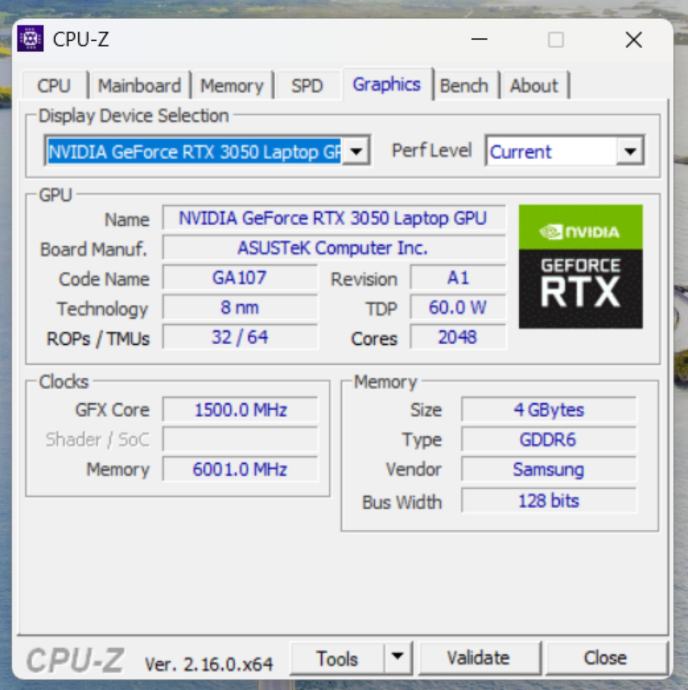Click the 'Board Manuf.' label
Image resolution: width=688 pixels, height=690 pixels.
93,250
